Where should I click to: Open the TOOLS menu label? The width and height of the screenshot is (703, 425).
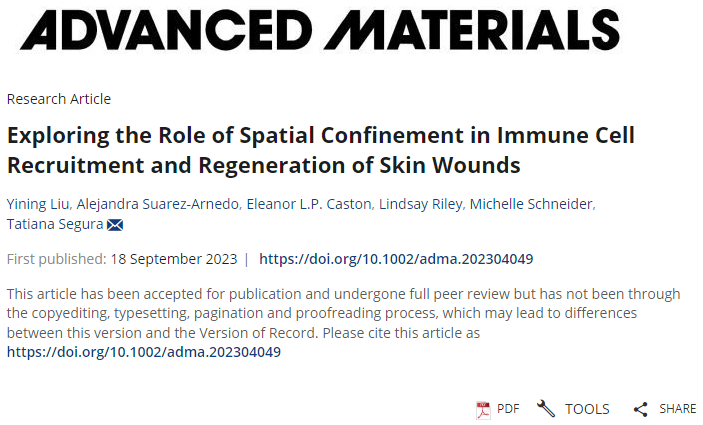[x=587, y=409]
